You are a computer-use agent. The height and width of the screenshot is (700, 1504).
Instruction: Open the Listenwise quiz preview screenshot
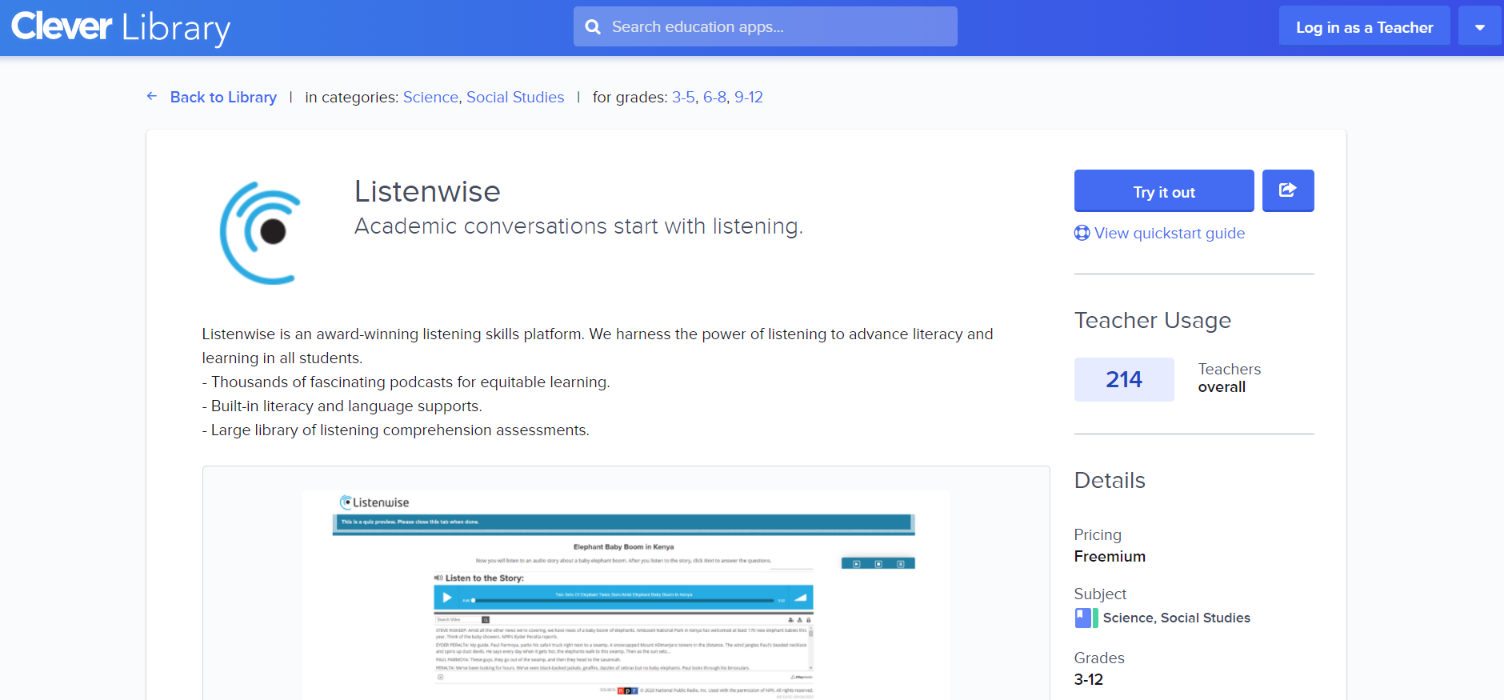[626, 595]
